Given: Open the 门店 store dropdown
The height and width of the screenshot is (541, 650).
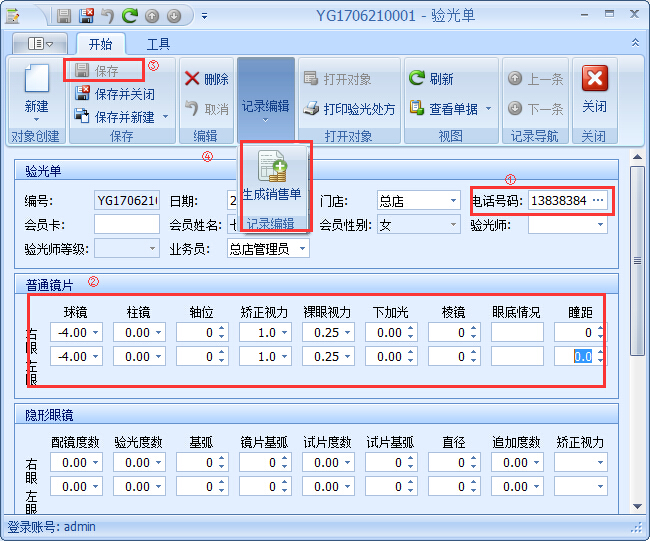Looking at the screenshot, I should (454, 201).
